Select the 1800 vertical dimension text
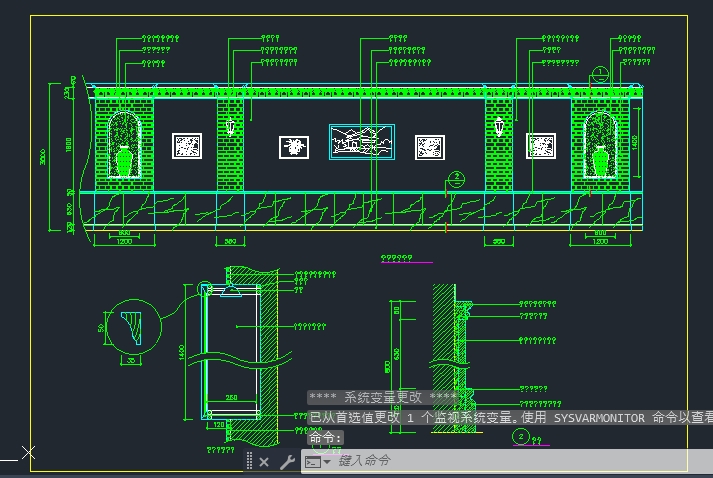The width and height of the screenshot is (713, 478). 69,145
